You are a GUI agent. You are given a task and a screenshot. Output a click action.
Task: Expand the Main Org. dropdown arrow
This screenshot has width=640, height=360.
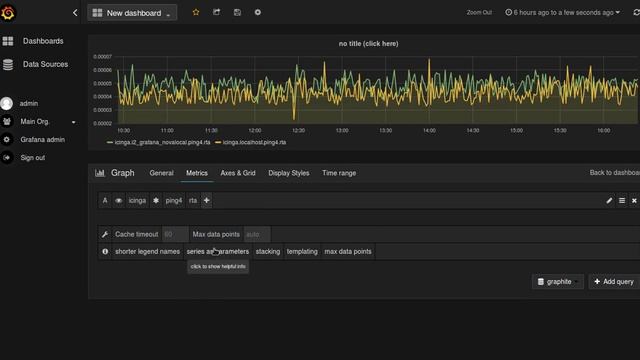[x=74, y=122]
